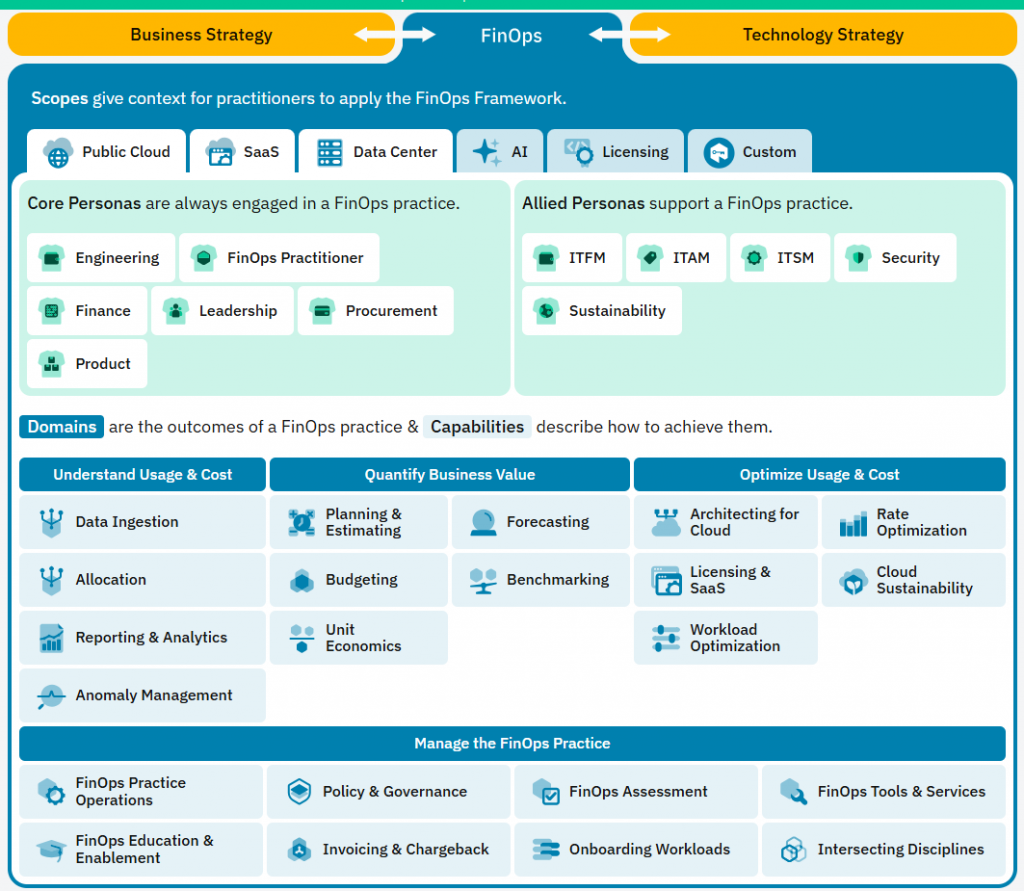
Task: Click the Rate Optimization bar chart icon
Action: point(853,523)
